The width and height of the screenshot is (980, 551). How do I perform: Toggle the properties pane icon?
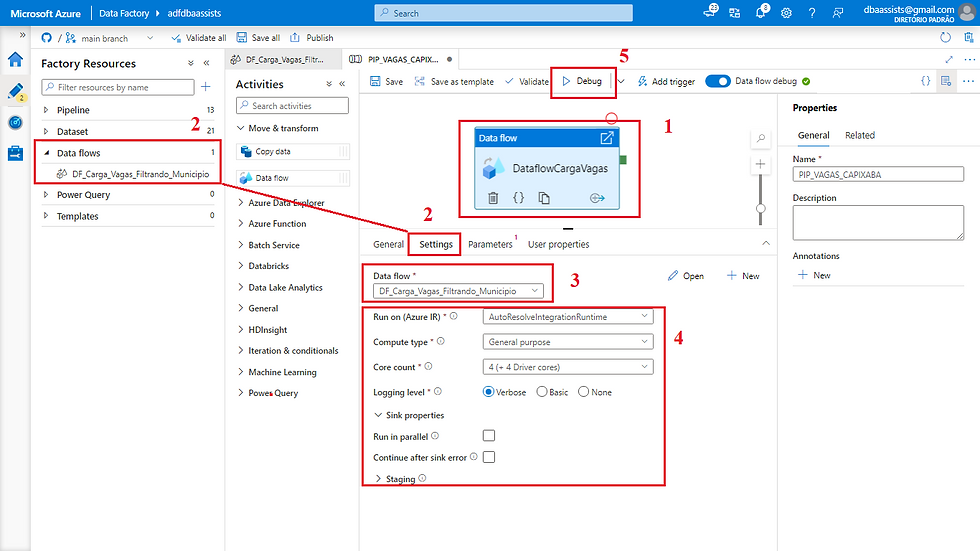click(946, 81)
